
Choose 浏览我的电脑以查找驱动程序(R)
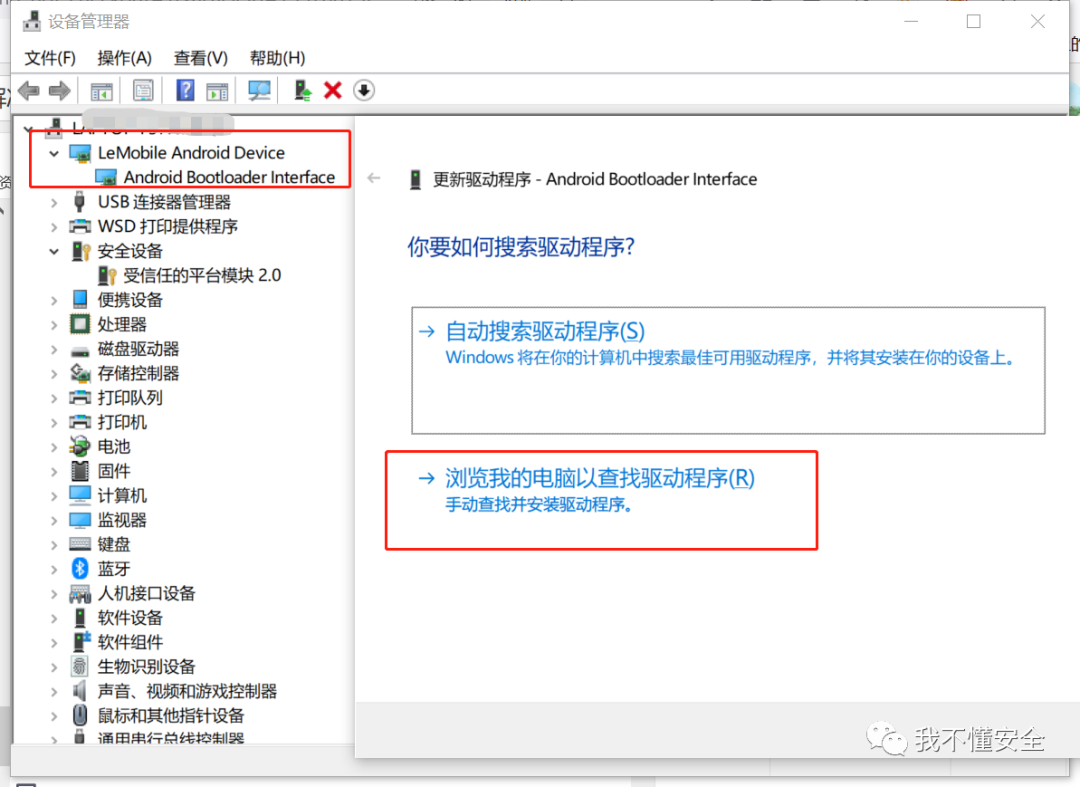tap(599, 479)
